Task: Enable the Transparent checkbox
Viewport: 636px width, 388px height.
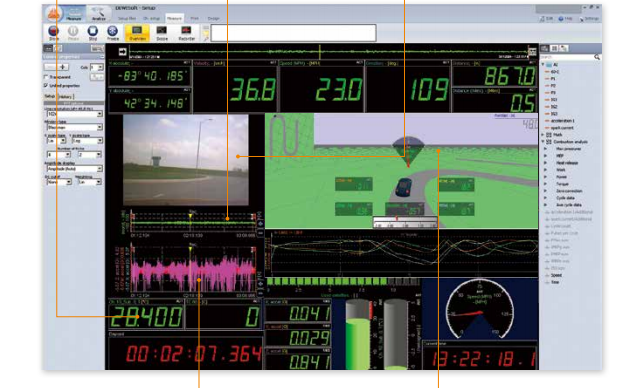Action: pos(46,77)
